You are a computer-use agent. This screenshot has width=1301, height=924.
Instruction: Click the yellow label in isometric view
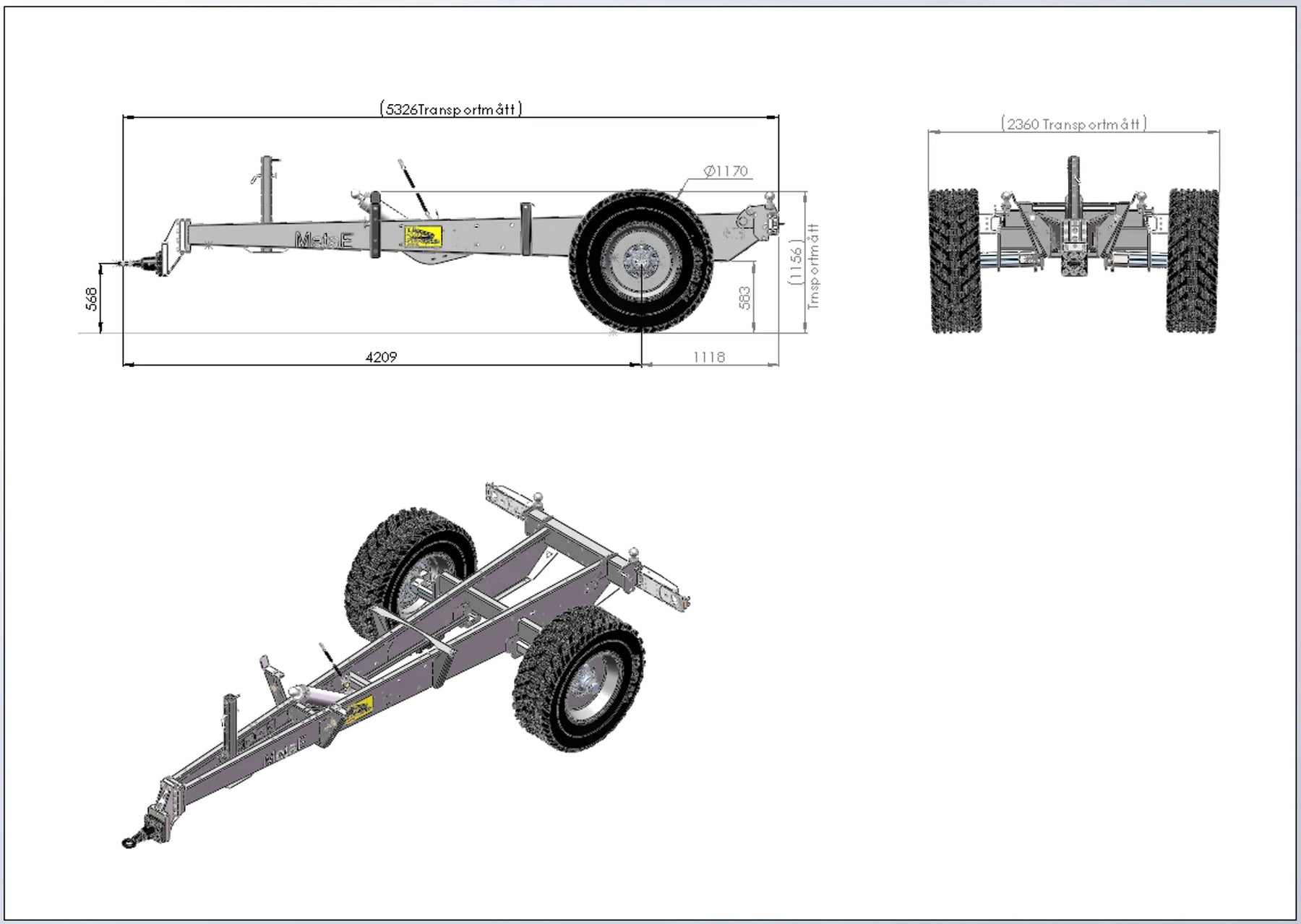(x=359, y=709)
